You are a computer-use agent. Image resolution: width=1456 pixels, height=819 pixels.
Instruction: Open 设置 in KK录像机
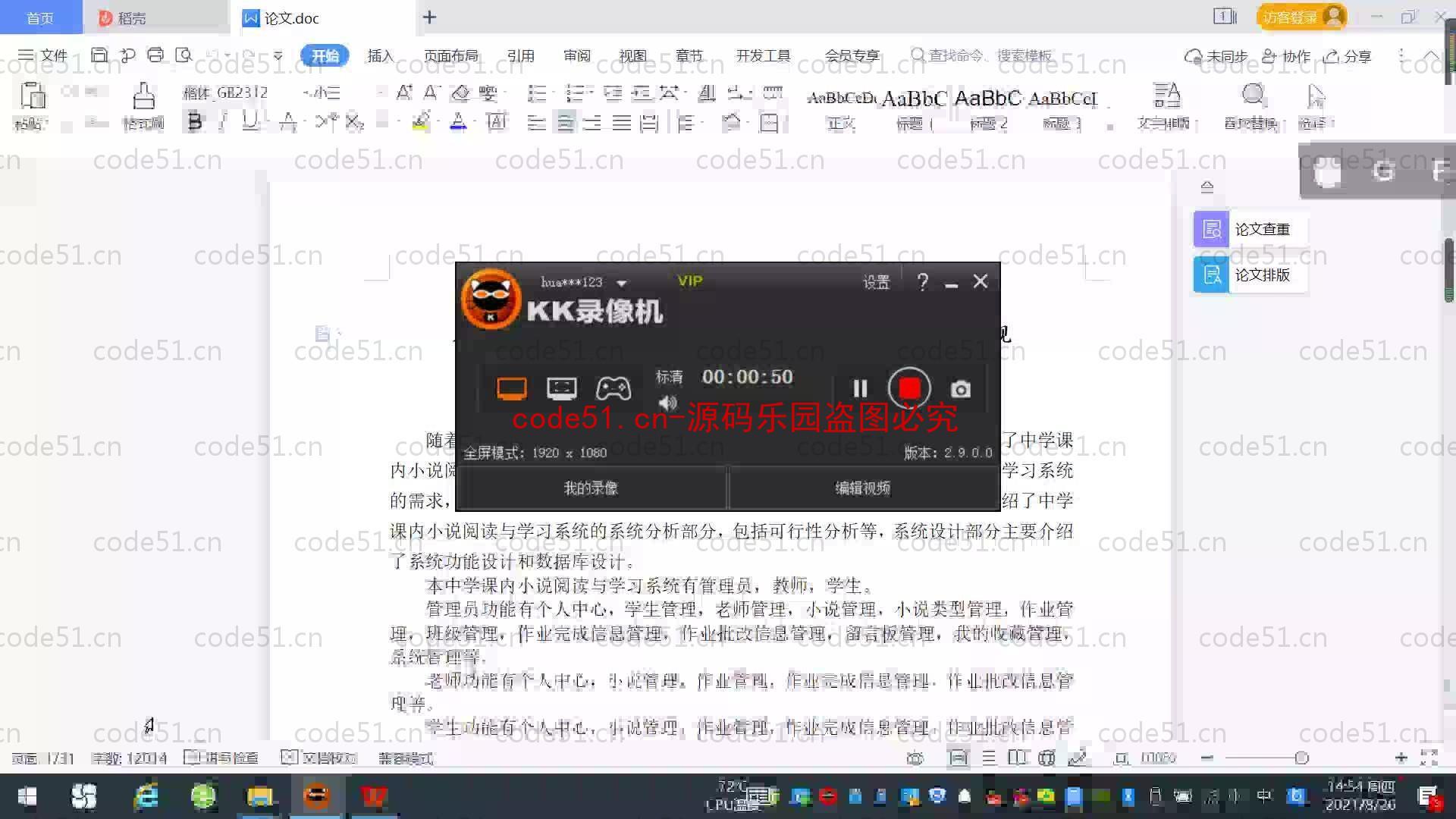(875, 281)
